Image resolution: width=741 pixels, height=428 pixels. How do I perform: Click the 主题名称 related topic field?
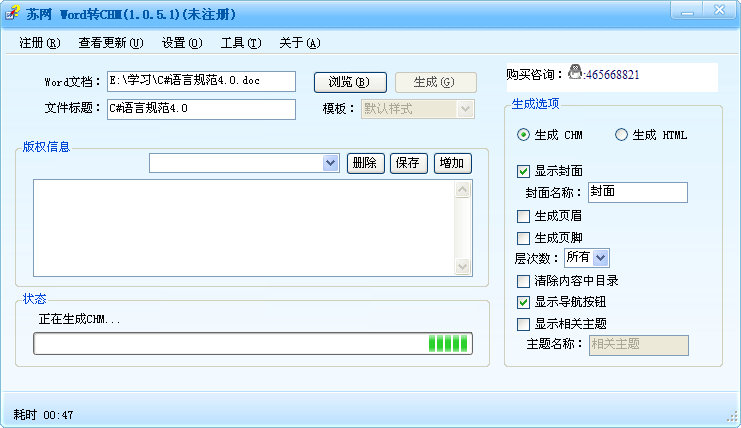(x=638, y=345)
